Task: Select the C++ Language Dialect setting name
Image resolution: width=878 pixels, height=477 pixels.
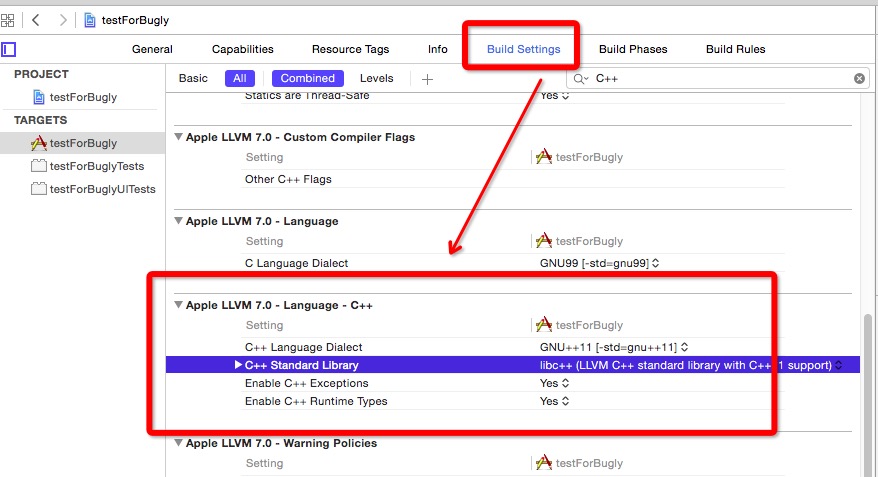Action: click(303, 347)
